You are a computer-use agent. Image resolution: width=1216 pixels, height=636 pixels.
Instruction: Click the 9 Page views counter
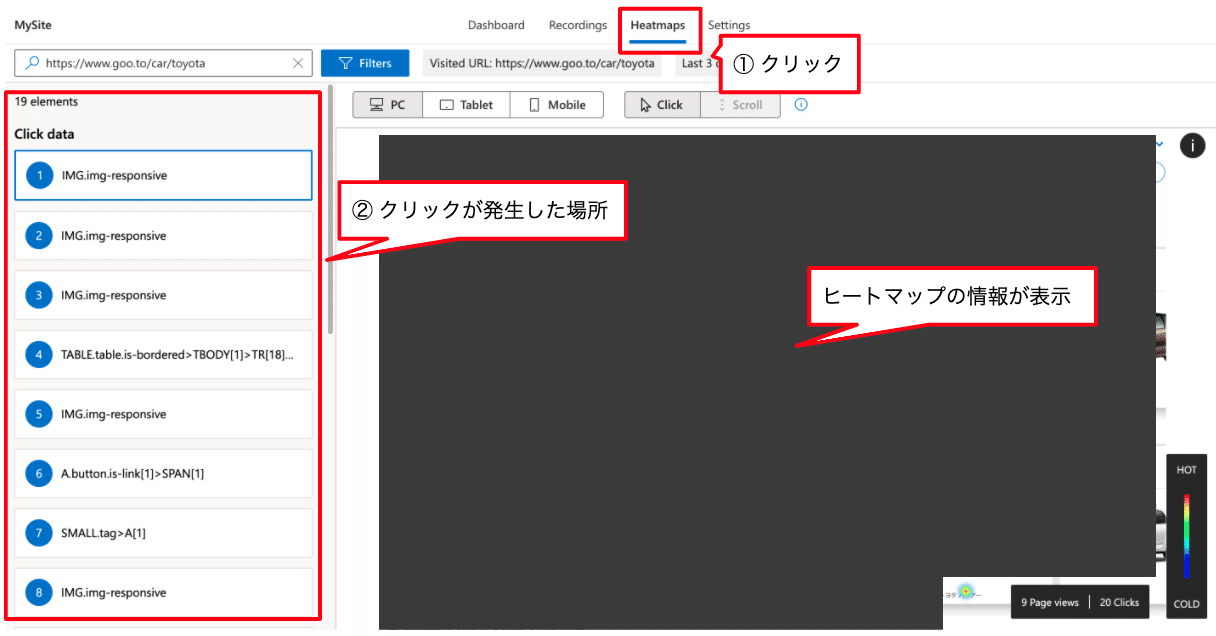tap(1050, 602)
